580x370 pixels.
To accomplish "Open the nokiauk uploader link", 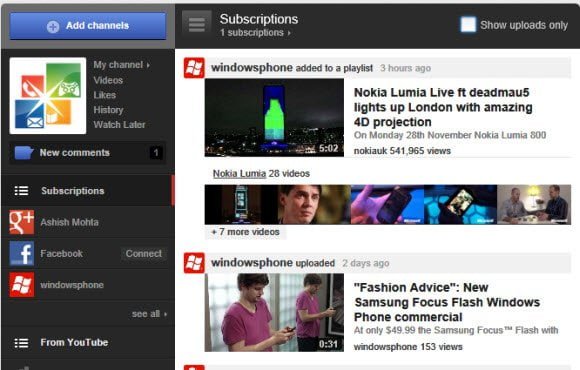I will (x=370, y=151).
